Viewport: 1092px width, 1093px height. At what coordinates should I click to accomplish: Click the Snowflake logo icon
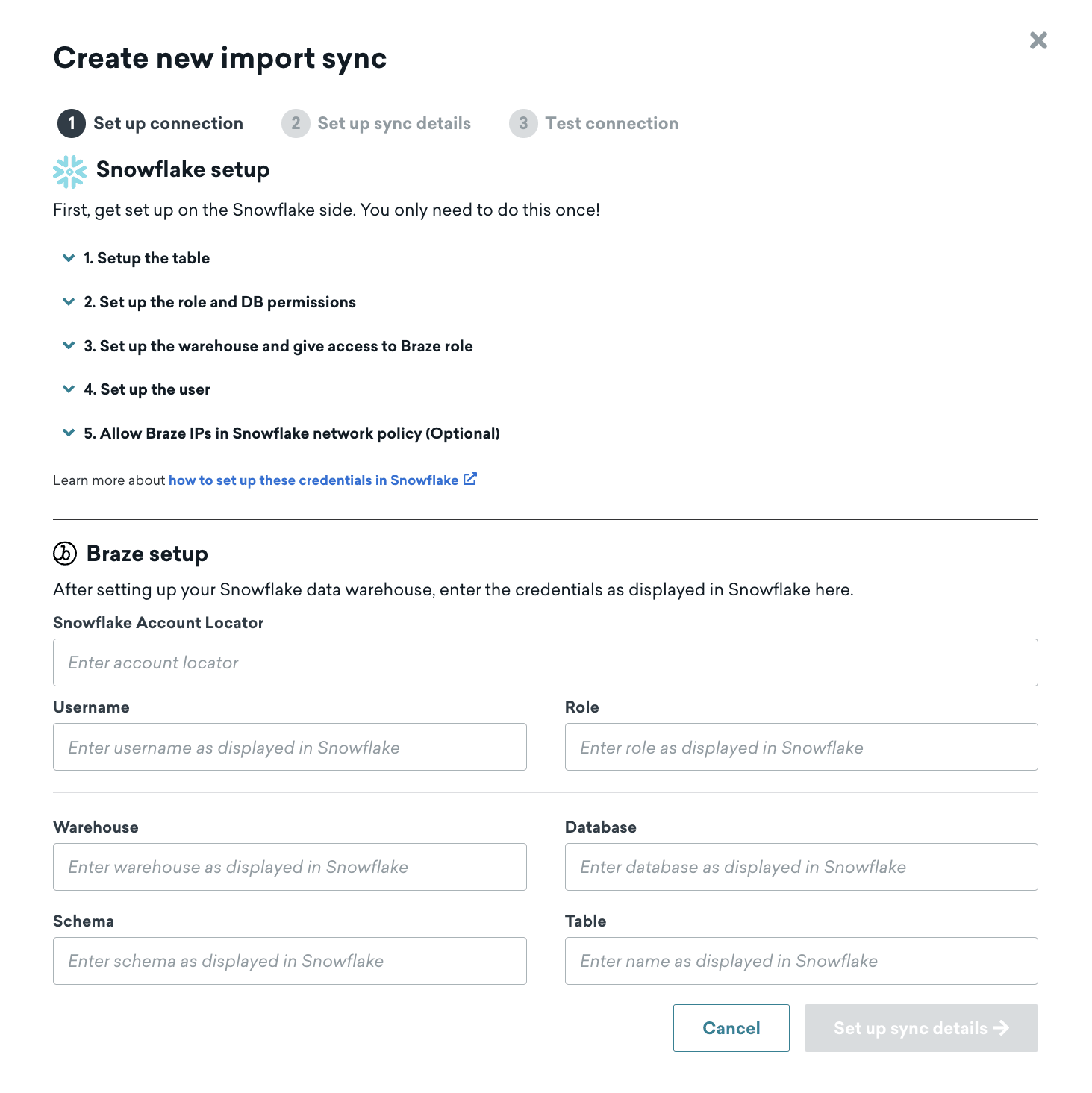click(69, 171)
